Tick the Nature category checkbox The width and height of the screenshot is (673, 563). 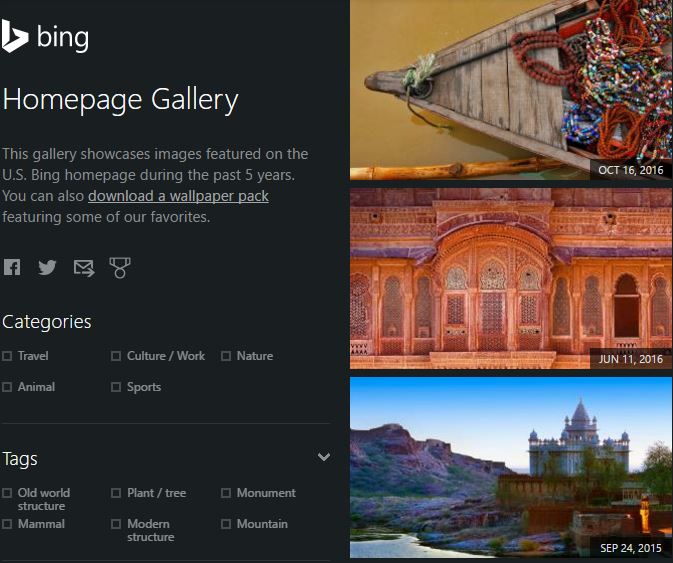(x=226, y=356)
